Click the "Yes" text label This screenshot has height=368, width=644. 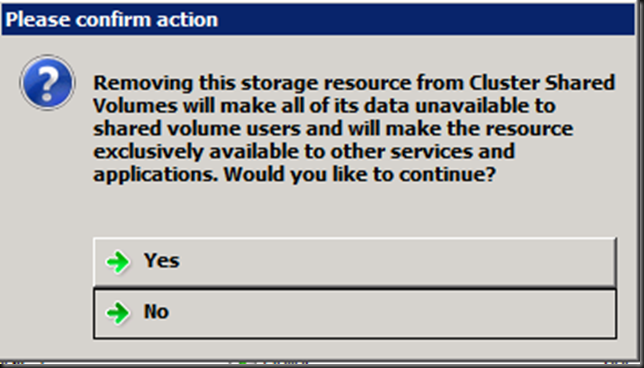coord(161,260)
